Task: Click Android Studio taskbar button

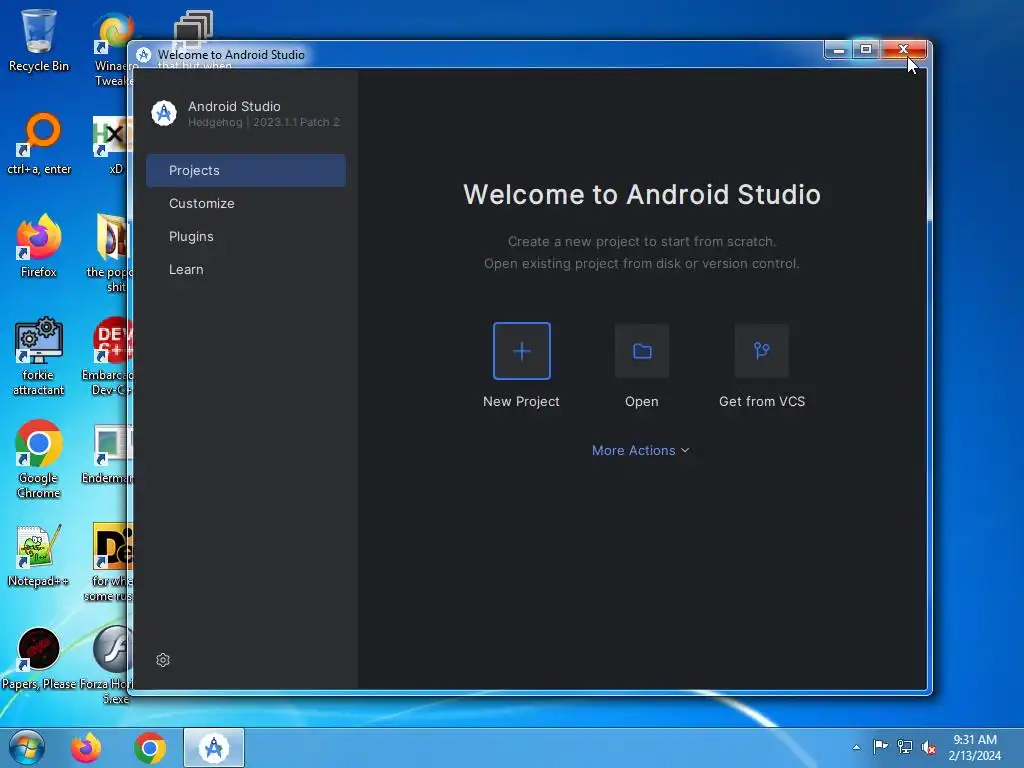Action: click(x=214, y=748)
